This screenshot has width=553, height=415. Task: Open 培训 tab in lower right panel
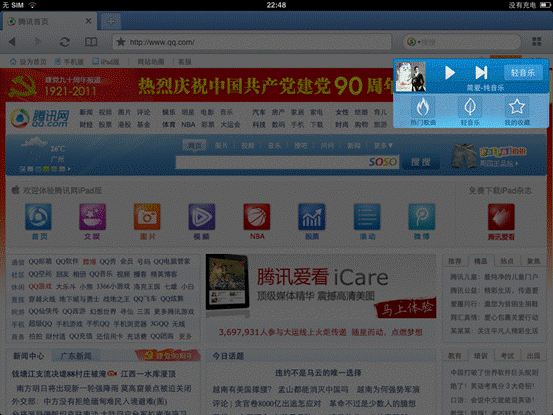(481, 356)
